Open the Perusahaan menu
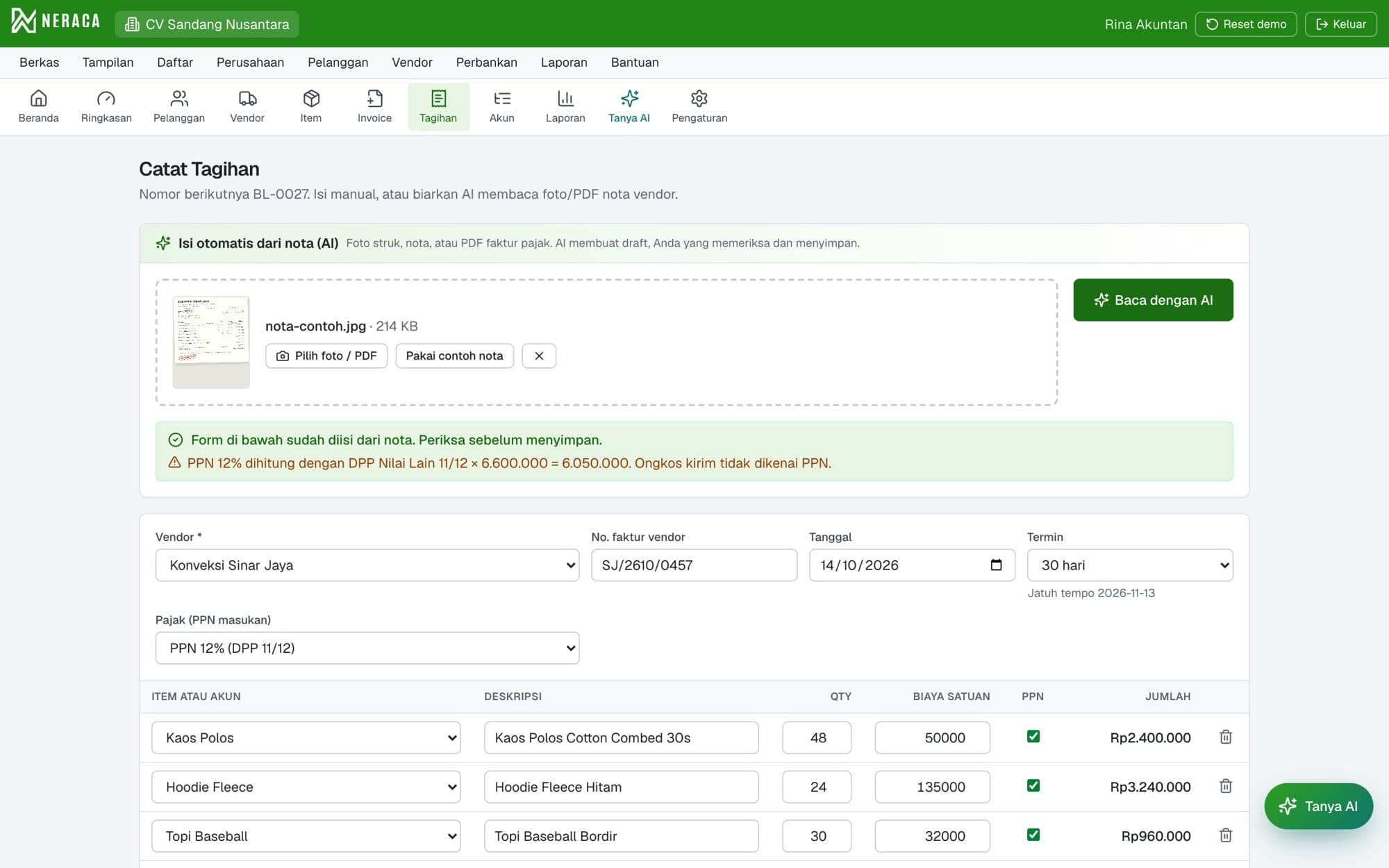The image size is (1389, 868). [250, 62]
